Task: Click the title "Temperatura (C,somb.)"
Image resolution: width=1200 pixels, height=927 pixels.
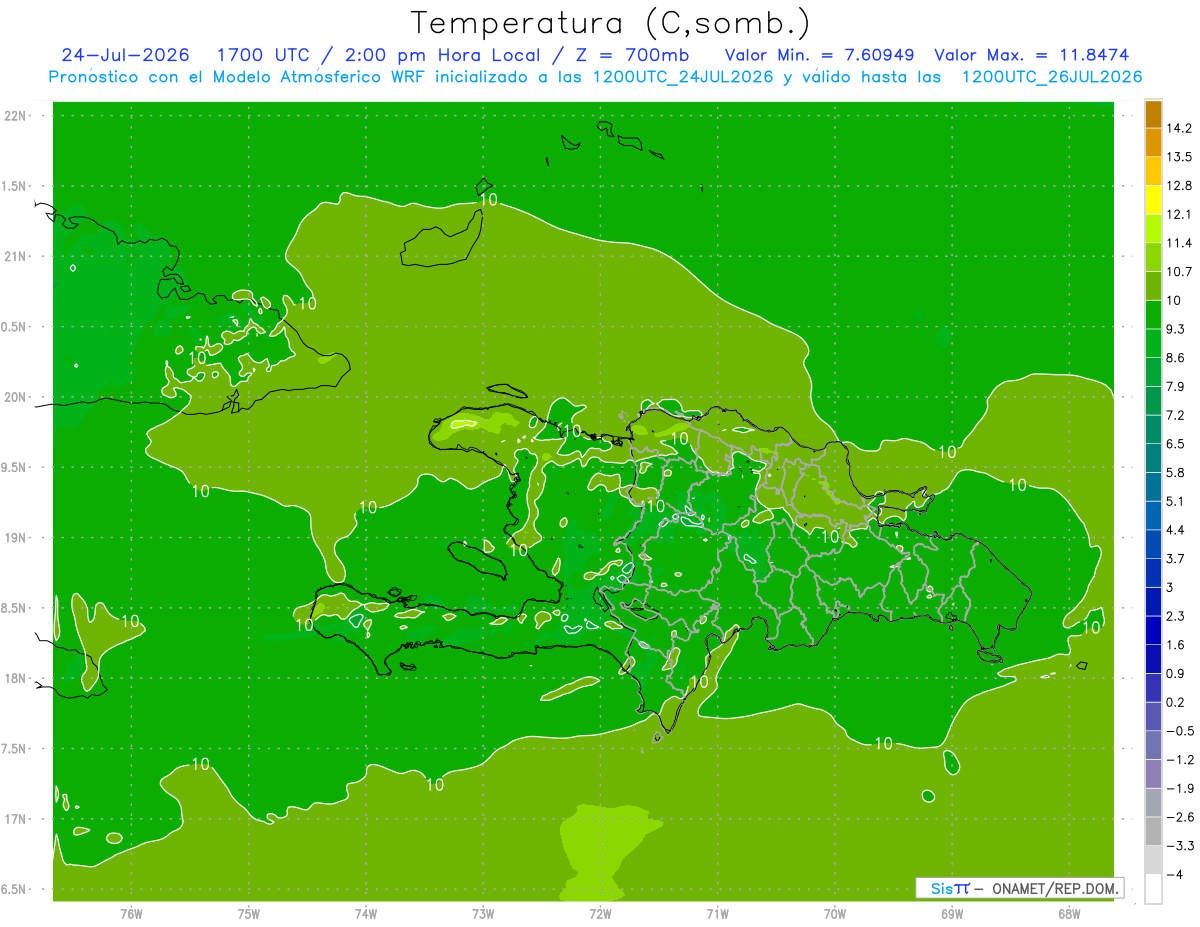Action: 609,22
